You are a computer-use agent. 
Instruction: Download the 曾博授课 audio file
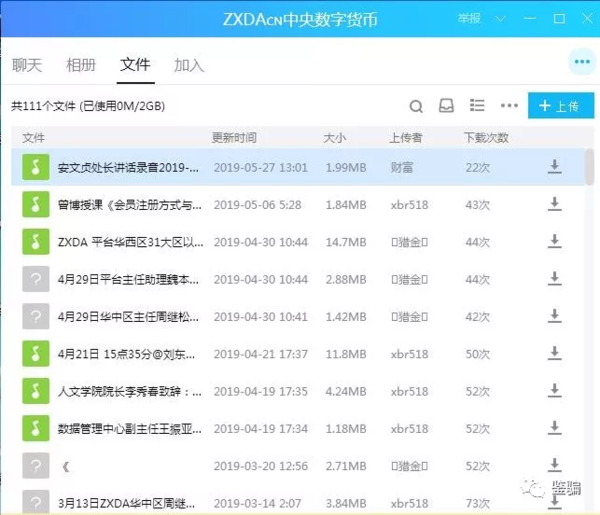(x=554, y=204)
